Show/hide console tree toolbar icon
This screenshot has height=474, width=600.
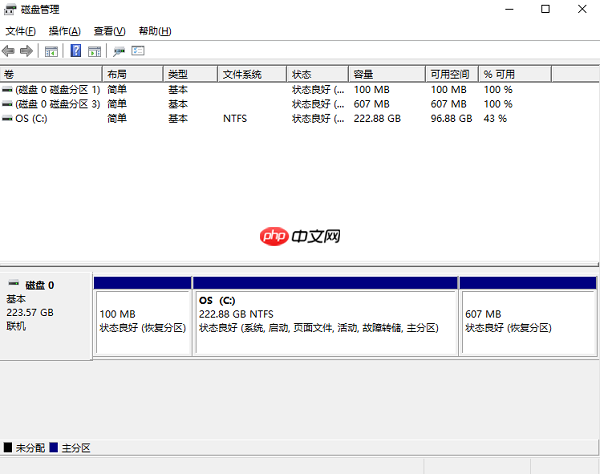[x=51, y=51]
